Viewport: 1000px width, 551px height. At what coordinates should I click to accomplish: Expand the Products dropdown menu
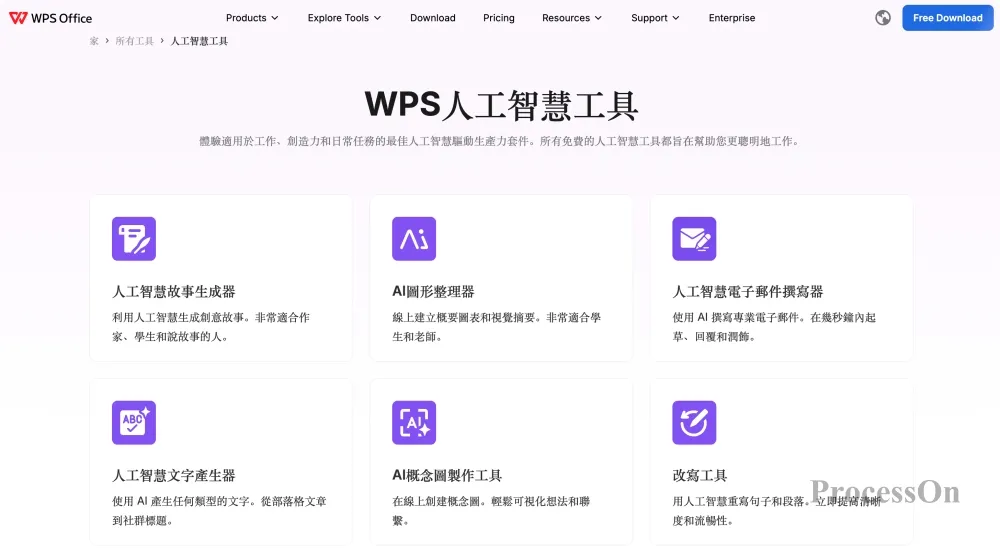tap(252, 18)
